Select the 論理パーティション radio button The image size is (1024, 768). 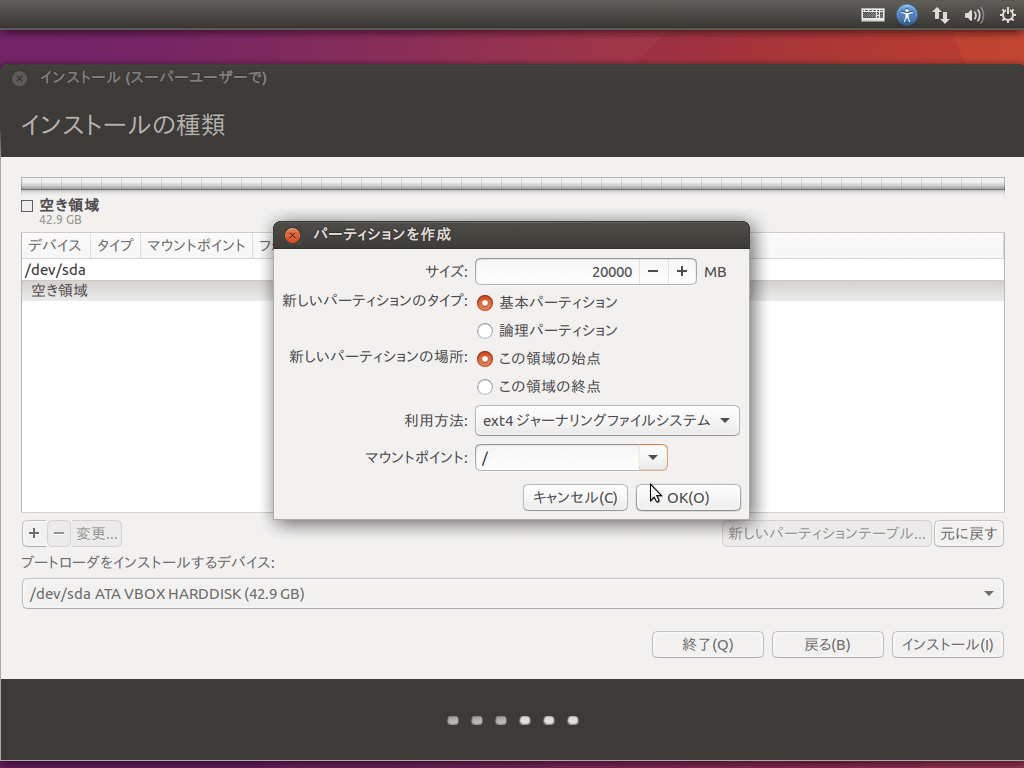(x=485, y=330)
